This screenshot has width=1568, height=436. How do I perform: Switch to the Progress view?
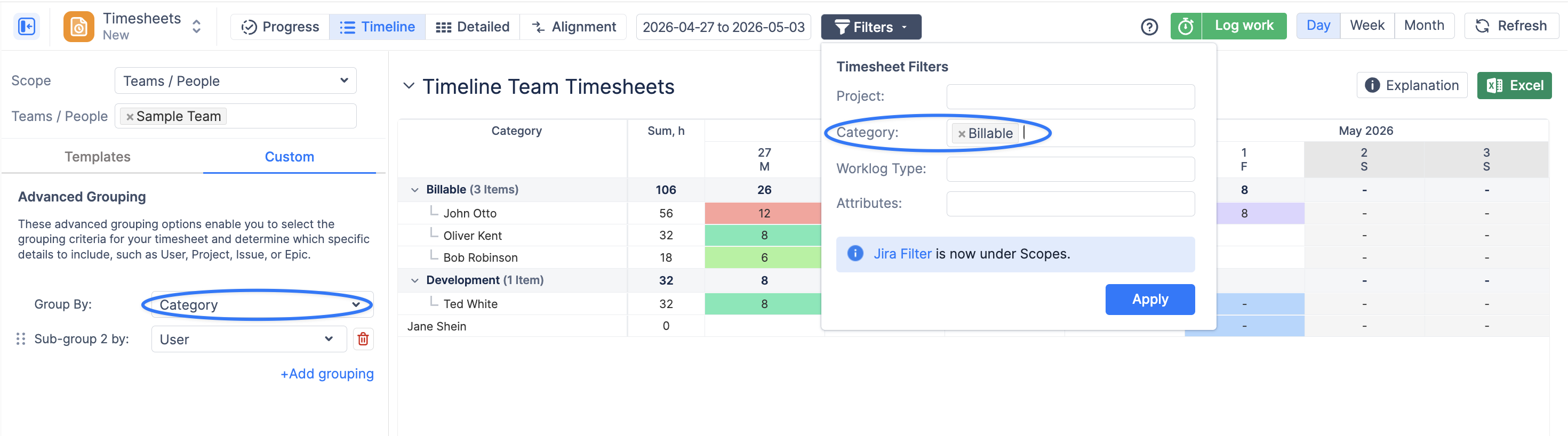click(281, 27)
